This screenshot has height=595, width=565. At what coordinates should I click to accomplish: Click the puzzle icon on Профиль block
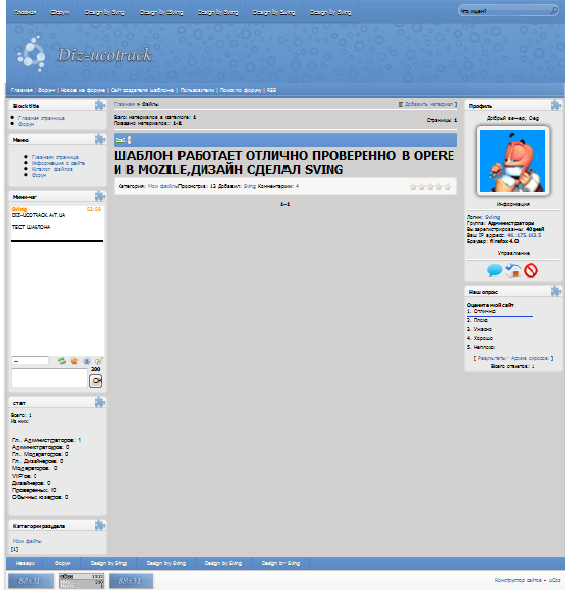pyautogui.click(x=556, y=105)
